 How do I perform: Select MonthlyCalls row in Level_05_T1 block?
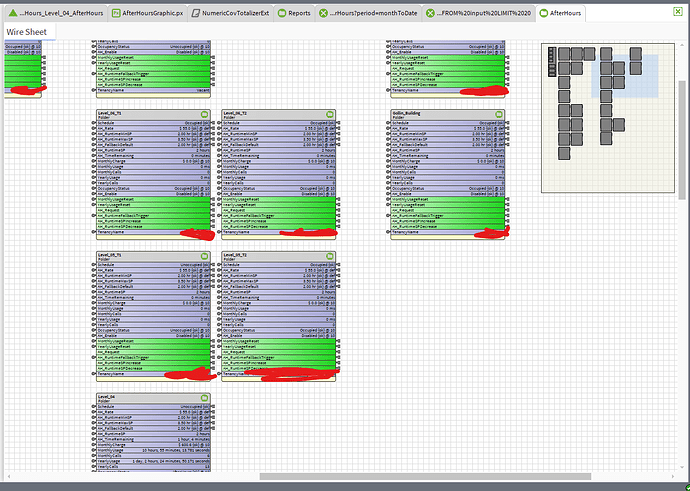153,314
